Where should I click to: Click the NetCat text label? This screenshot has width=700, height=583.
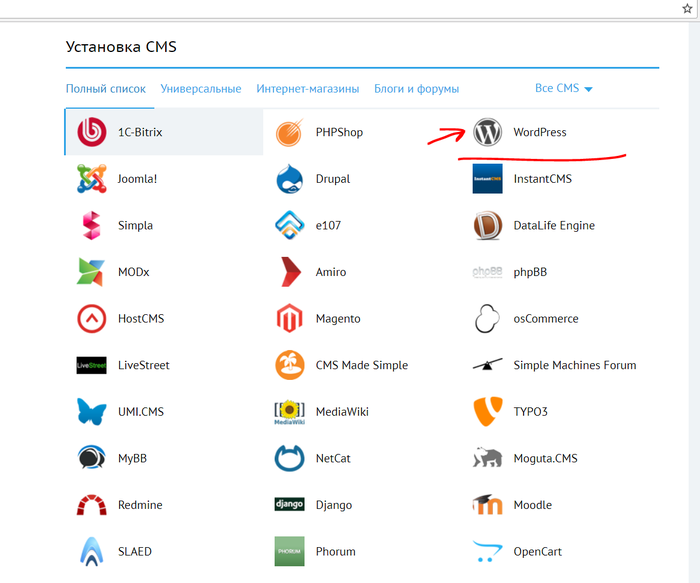(333, 458)
